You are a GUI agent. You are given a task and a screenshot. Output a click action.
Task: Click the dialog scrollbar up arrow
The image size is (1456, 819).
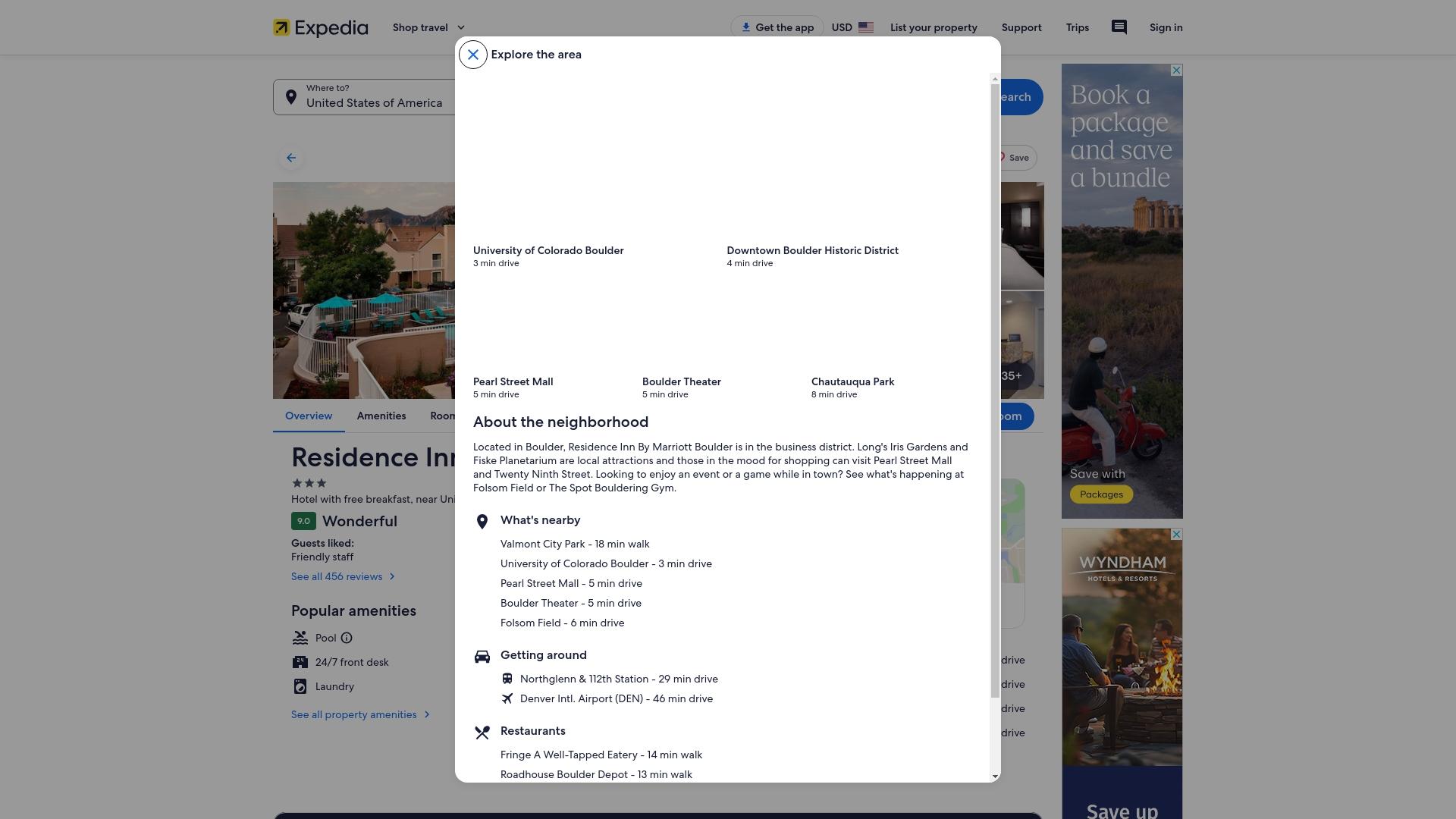click(x=995, y=79)
